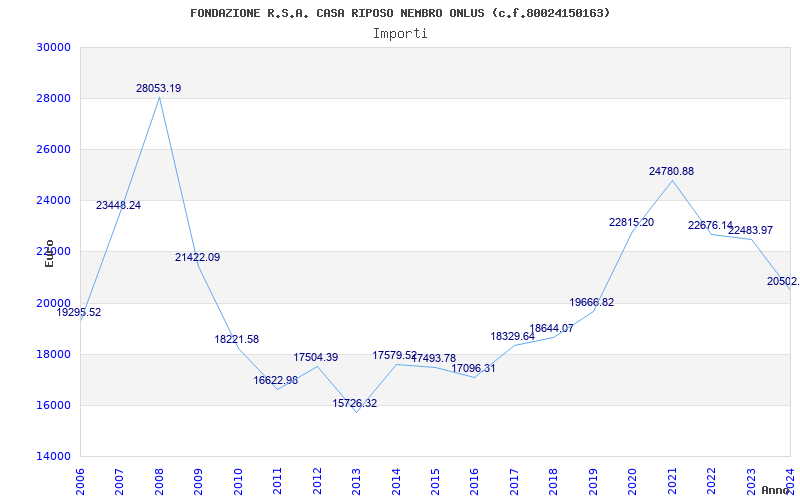Click the 24000 y-axis tick label
Viewport: 800px width, 500px height.
click(53, 201)
